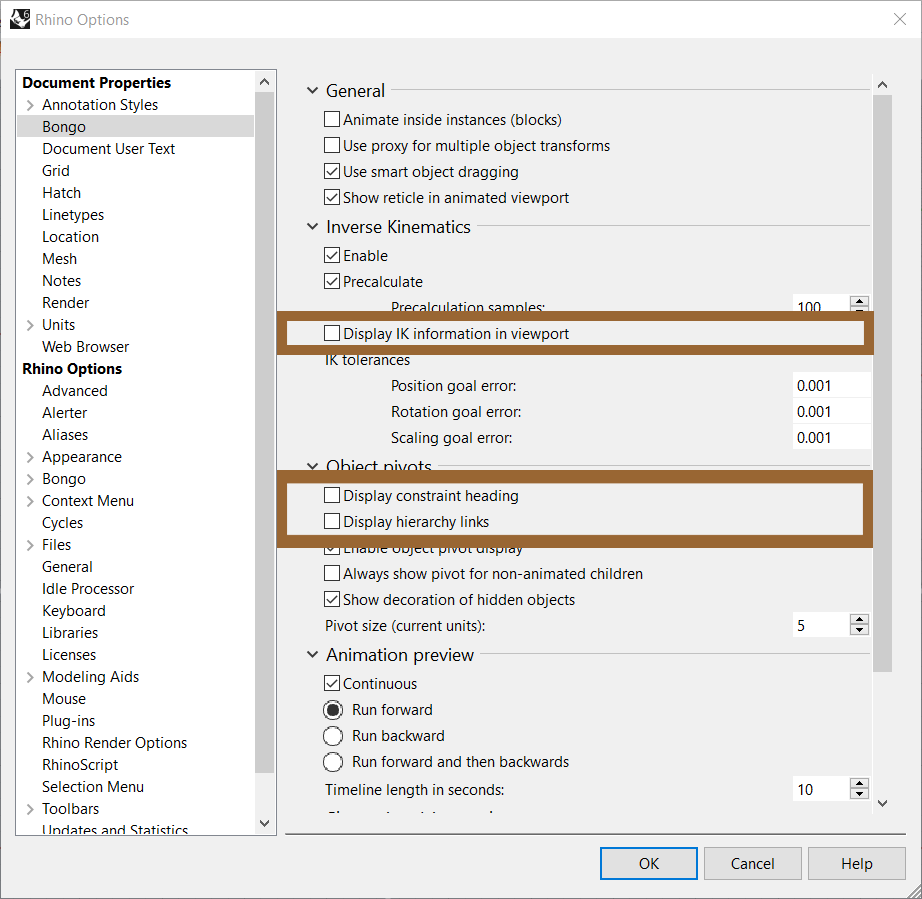Image resolution: width=922 pixels, height=899 pixels.
Task: Choose Run forward and then backwards
Action: click(333, 761)
